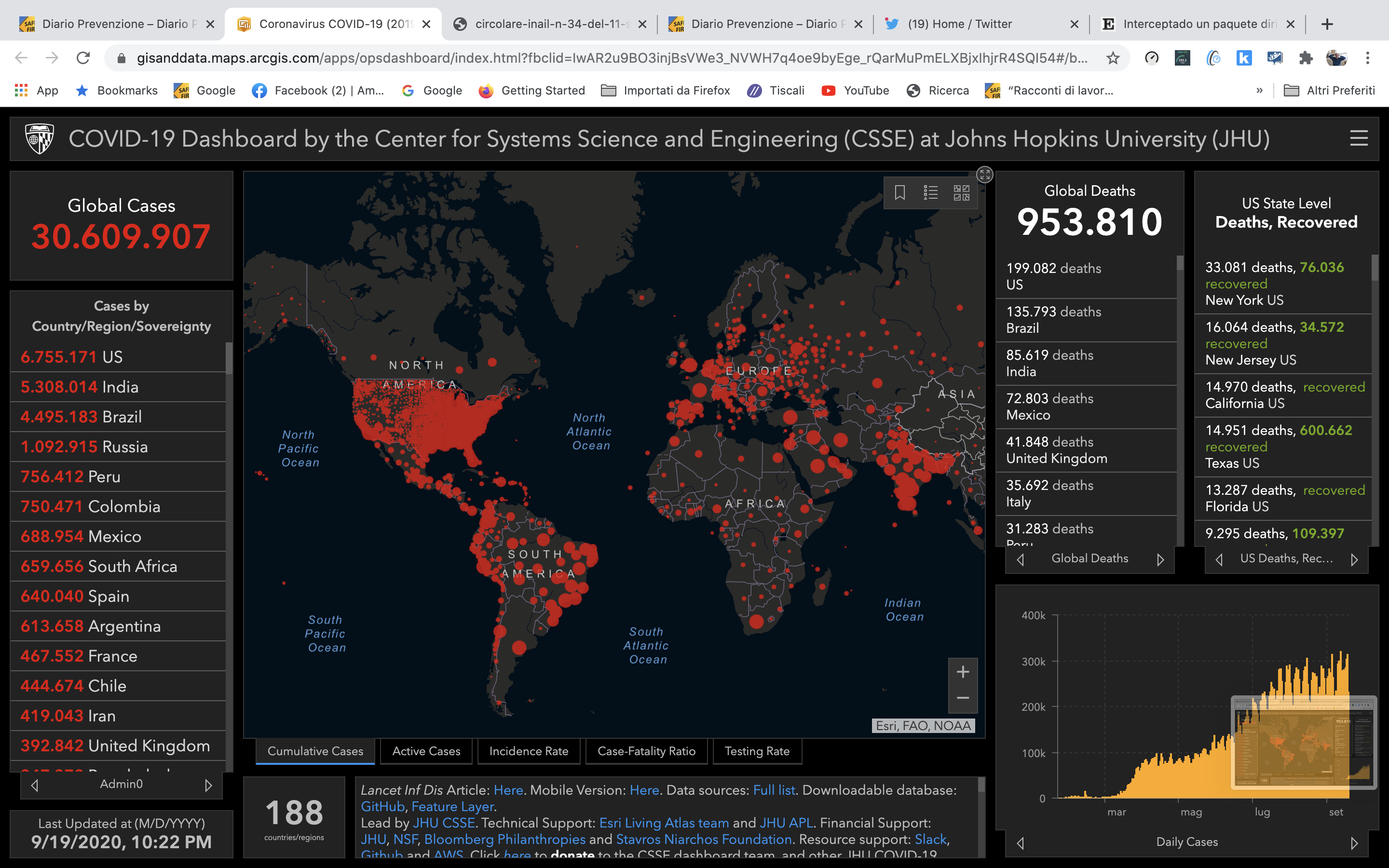Select 1.092.915 Russia in country list
1389x868 pixels.
click(x=118, y=447)
